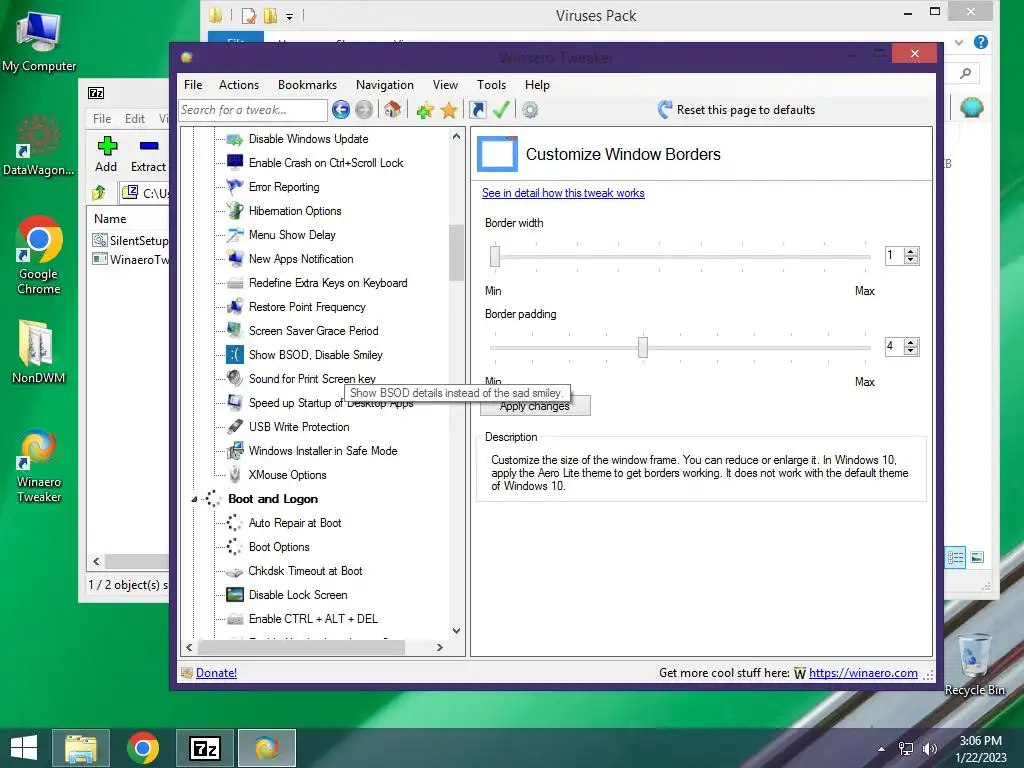Open the Edit menu in 7-Zip
The image size is (1024, 768).
pyautogui.click(x=135, y=119)
